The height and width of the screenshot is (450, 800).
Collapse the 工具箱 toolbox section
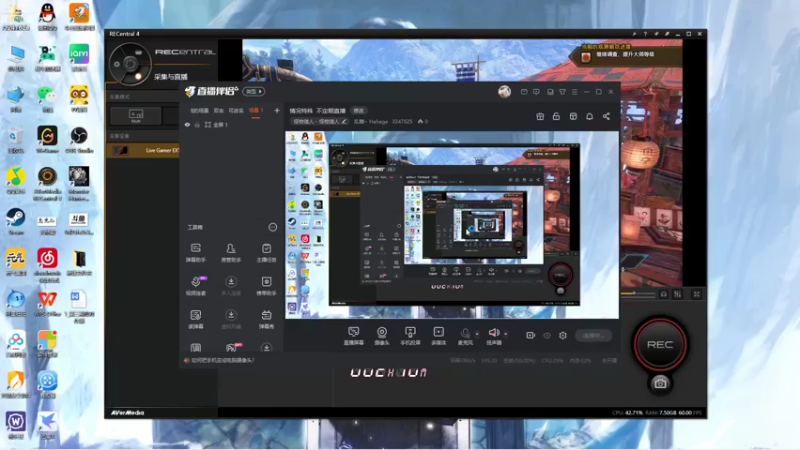tap(273, 227)
